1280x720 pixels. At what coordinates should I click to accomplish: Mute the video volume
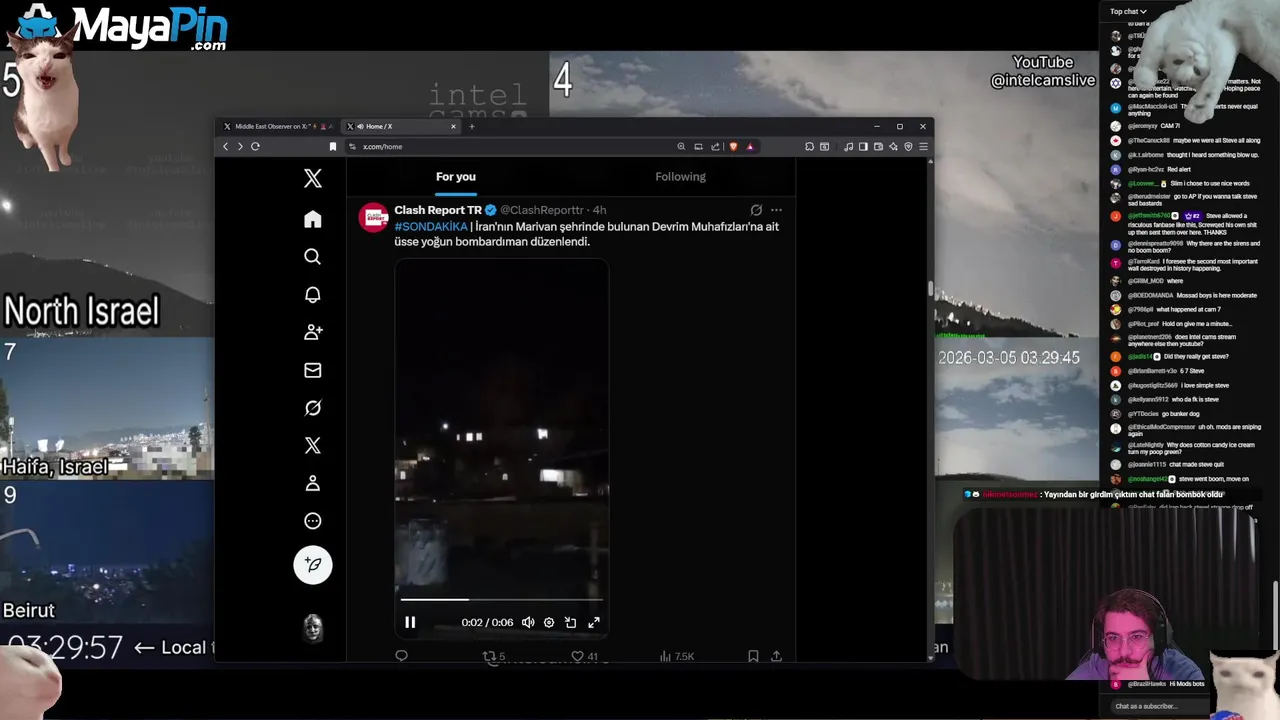(x=528, y=622)
